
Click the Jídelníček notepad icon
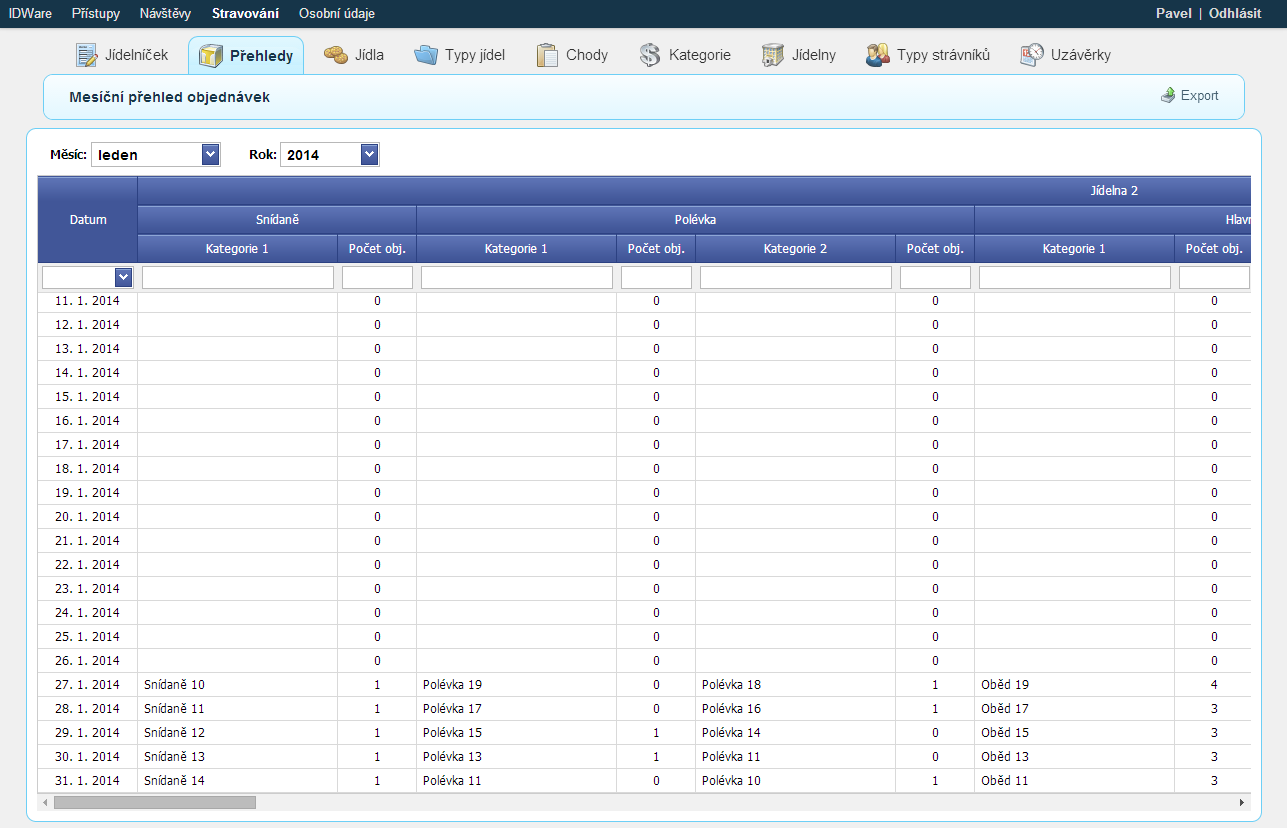(87, 55)
